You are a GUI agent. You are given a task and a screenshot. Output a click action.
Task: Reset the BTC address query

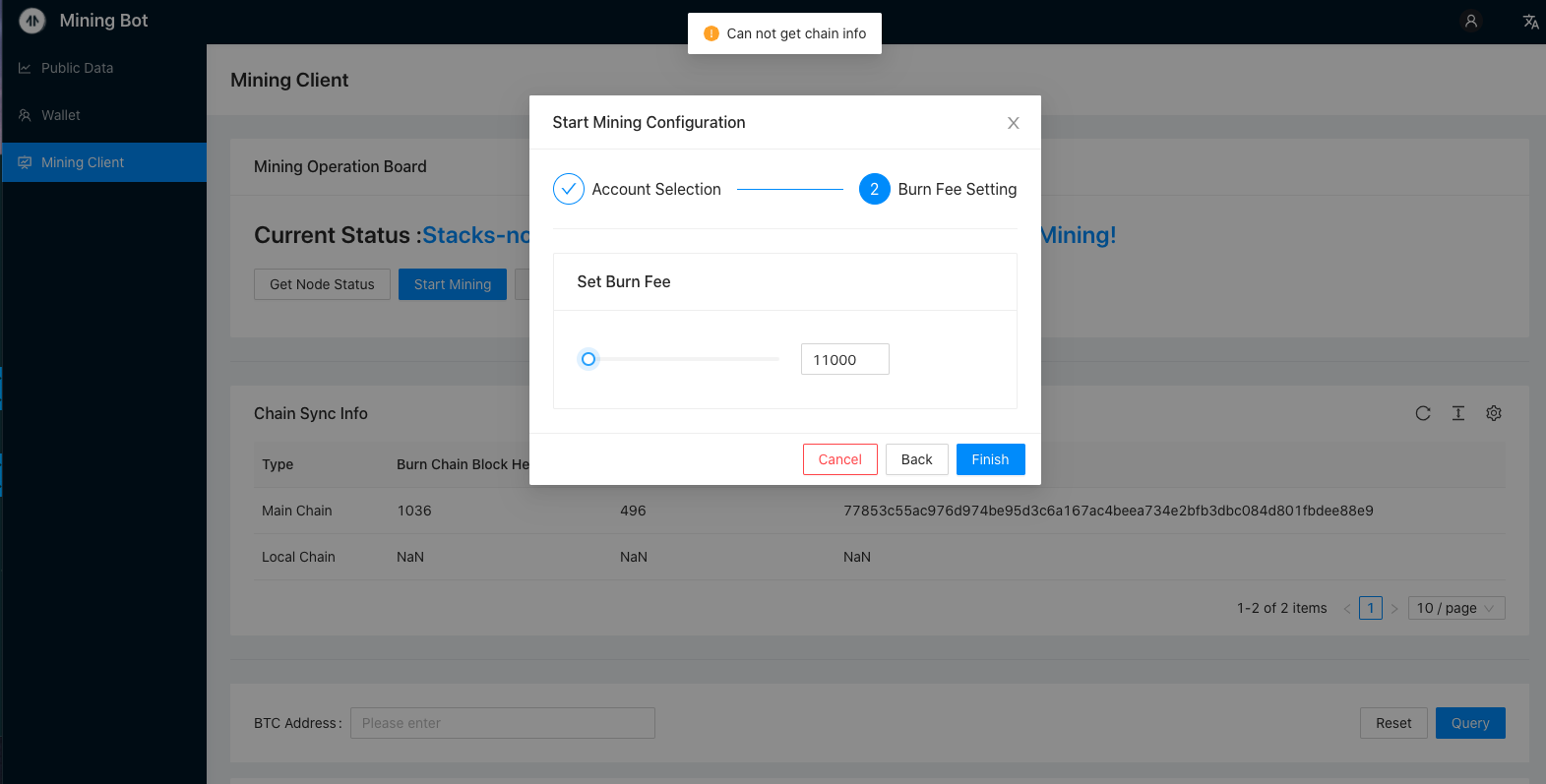pyautogui.click(x=1394, y=723)
